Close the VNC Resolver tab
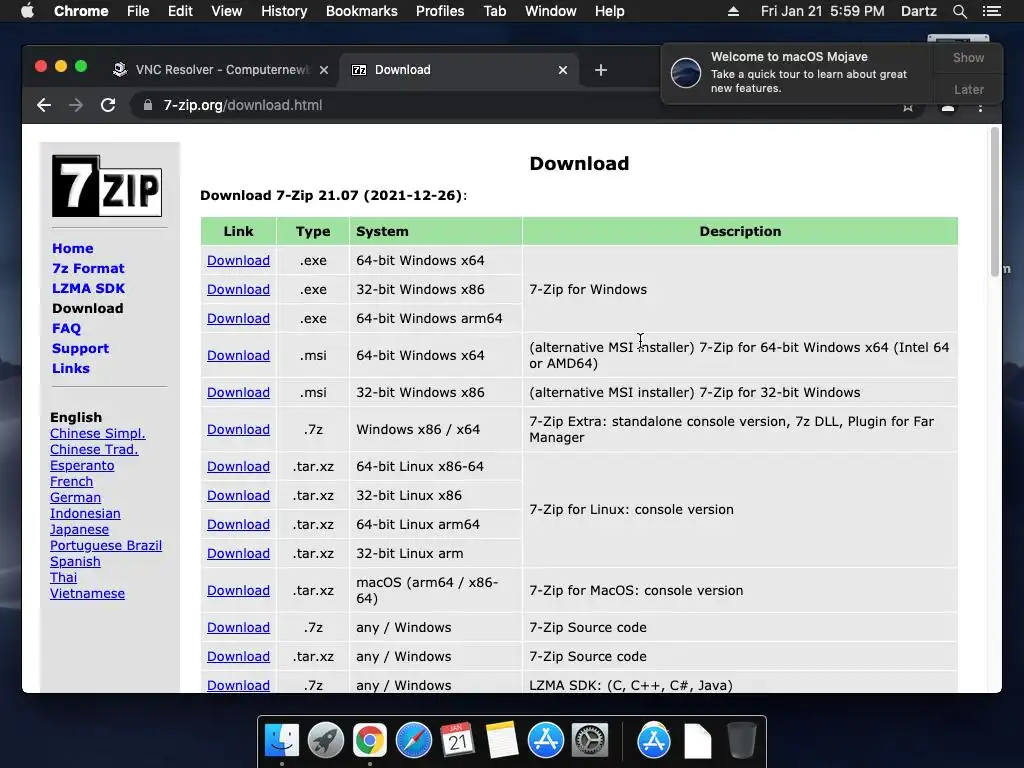This screenshot has width=1024, height=768. [x=324, y=70]
